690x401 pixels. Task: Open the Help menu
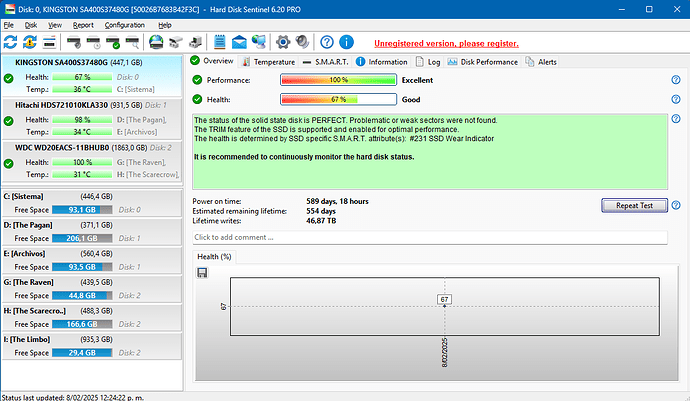pos(165,25)
